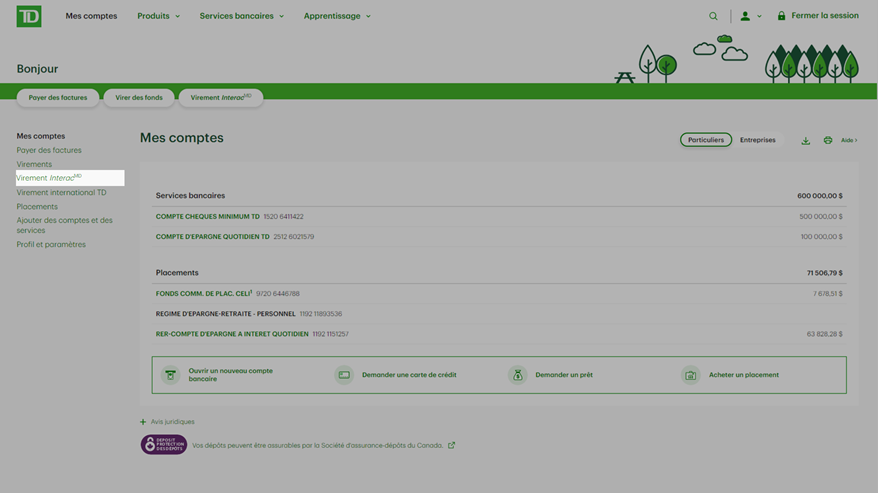878x493 pixels.
Task: Print the page using the printer icon
Action: tap(828, 140)
